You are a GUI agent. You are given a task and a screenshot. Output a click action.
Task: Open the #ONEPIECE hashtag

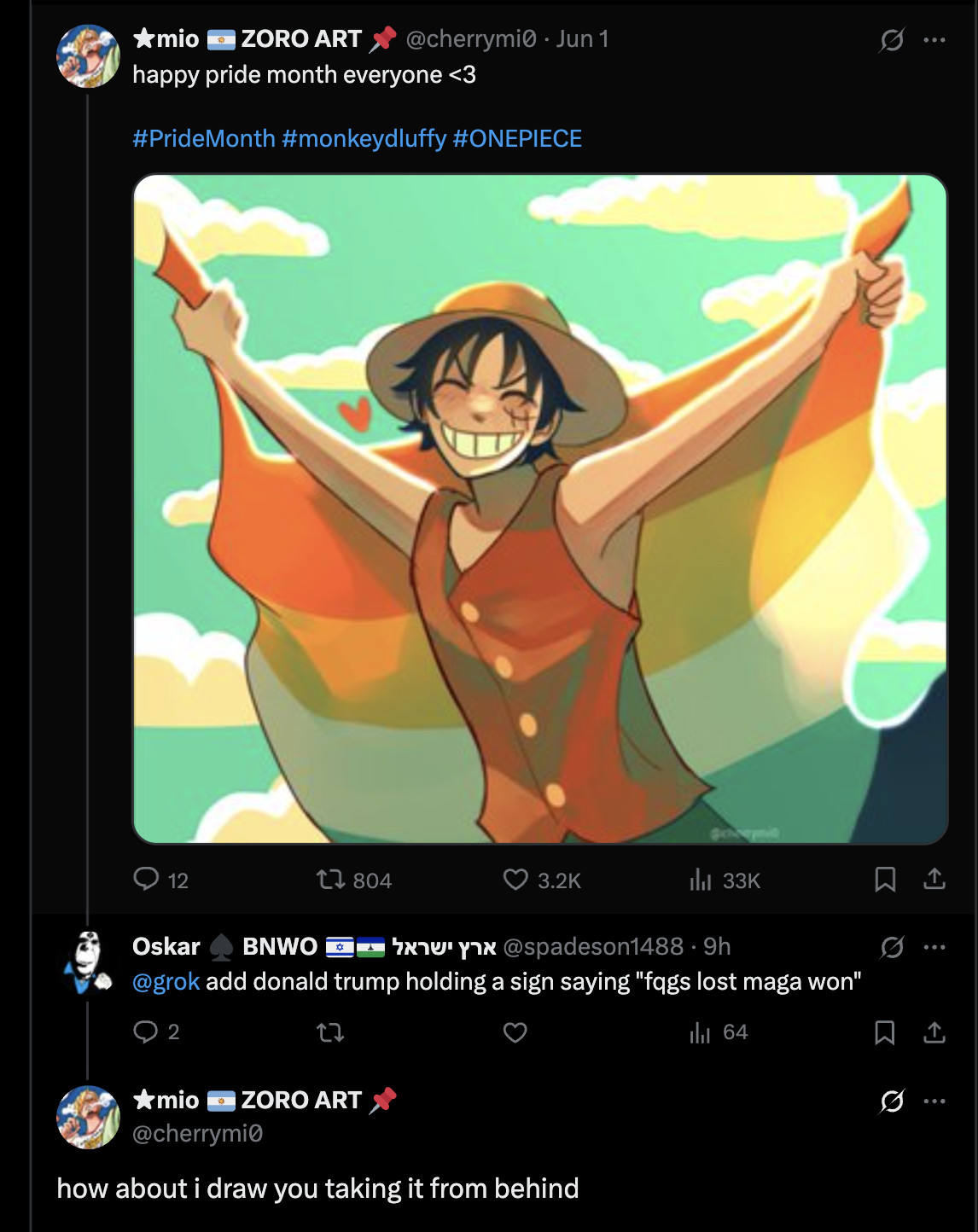tap(517, 138)
